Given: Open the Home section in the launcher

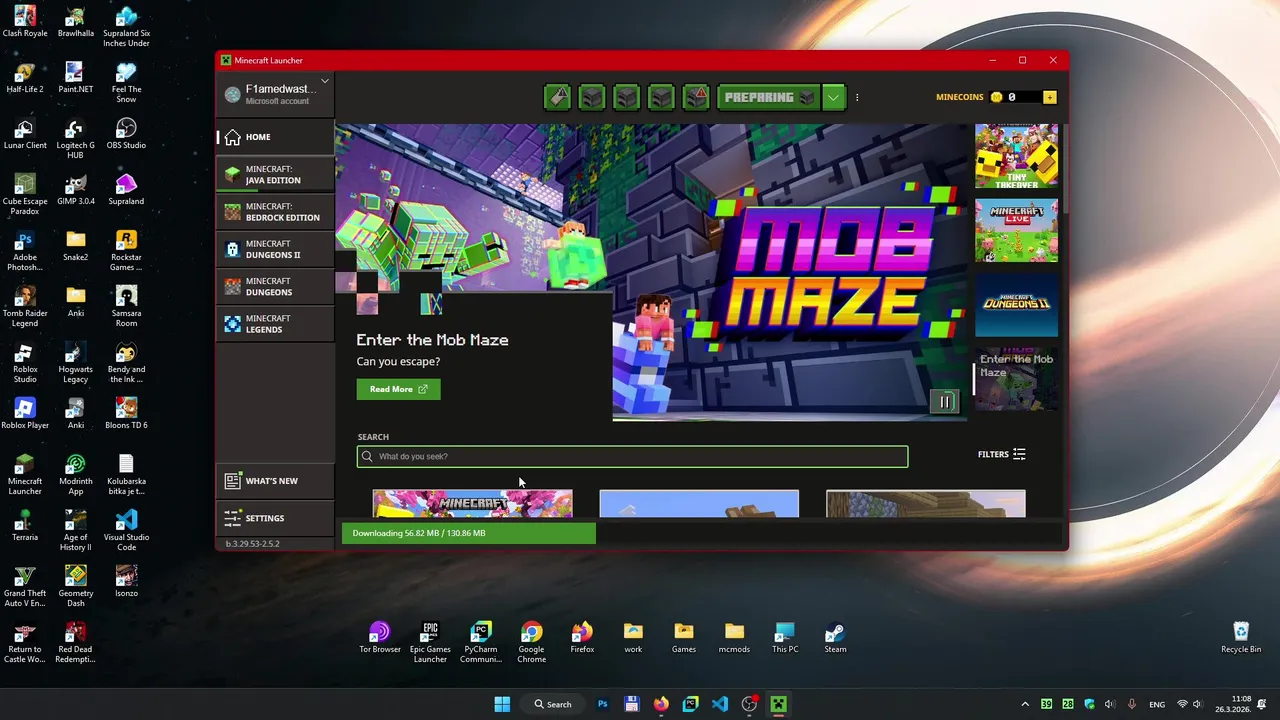Looking at the screenshot, I should [x=275, y=137].
